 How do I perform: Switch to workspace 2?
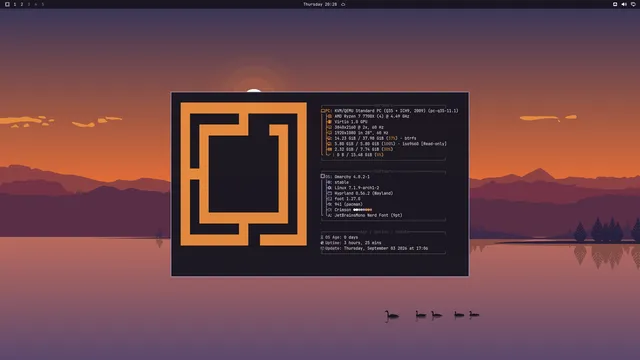22,4
